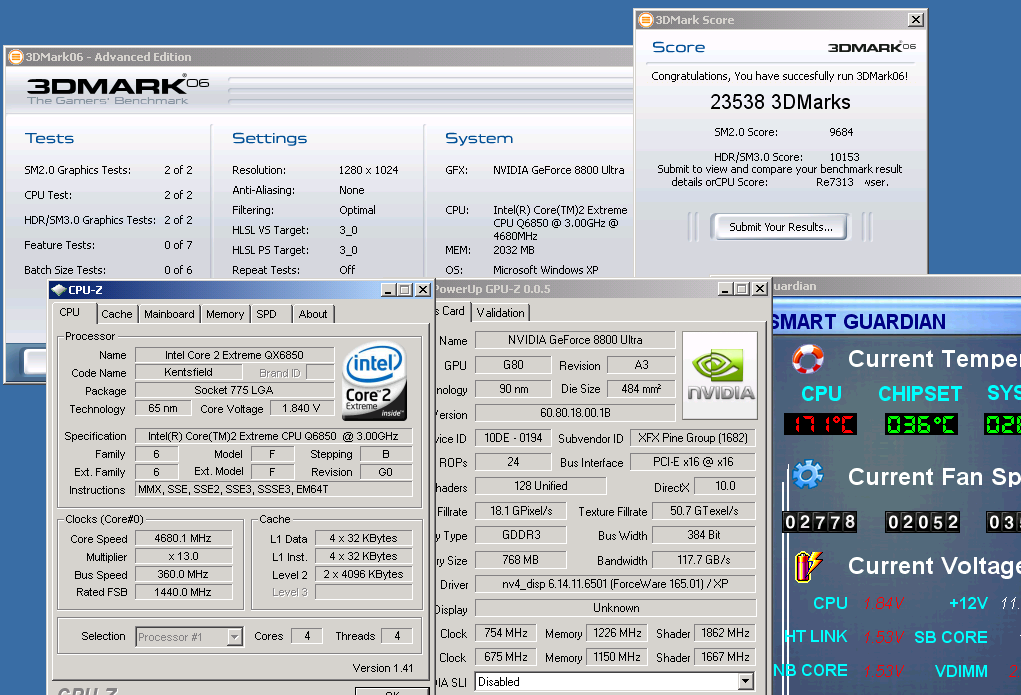Click the battery voltage icon in Smart Guardian
This screenshot has width=1021, height=695.
tap(808, 565)
